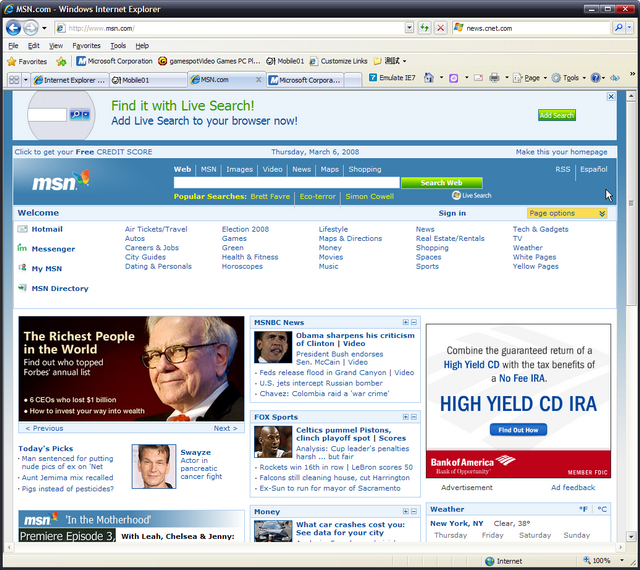This screenshot has height=570, width=640.
Task: Click the green Add Search button
Action: click(x=557, y=115)
